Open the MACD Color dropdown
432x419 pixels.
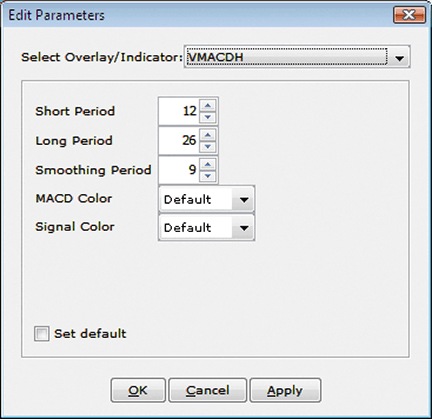pyautogui.click(x=207, y=199)
